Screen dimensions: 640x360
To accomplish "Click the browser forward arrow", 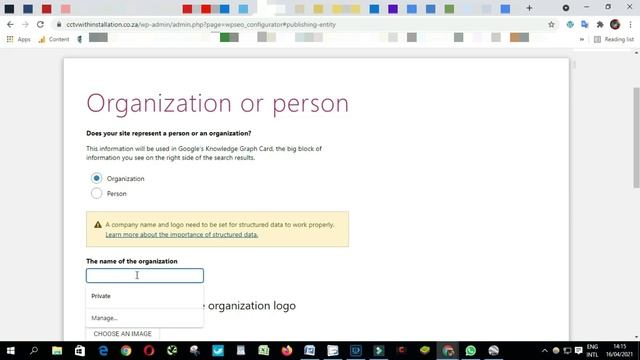I will click(x=25, y=24).
